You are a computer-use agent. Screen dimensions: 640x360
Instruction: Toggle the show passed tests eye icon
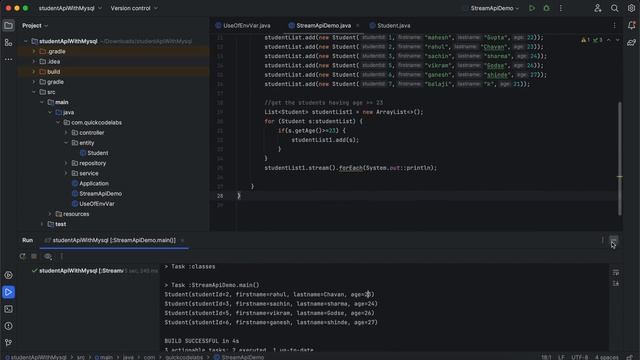[x=48, y=256]
